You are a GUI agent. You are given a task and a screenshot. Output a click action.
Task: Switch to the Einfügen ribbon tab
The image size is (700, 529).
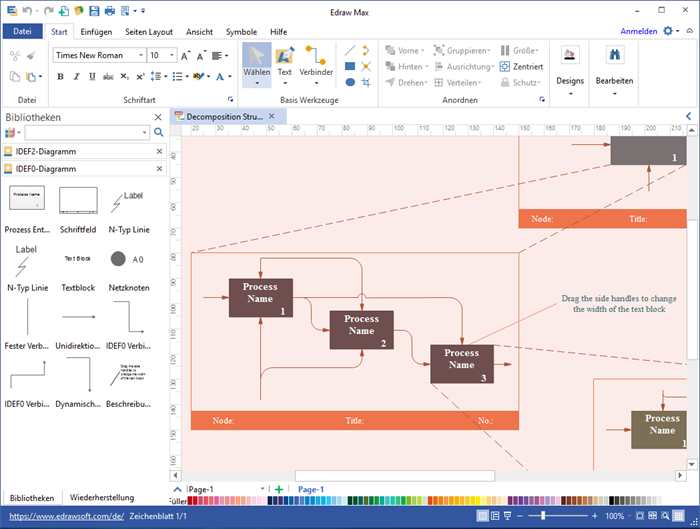tap(96, 31)
